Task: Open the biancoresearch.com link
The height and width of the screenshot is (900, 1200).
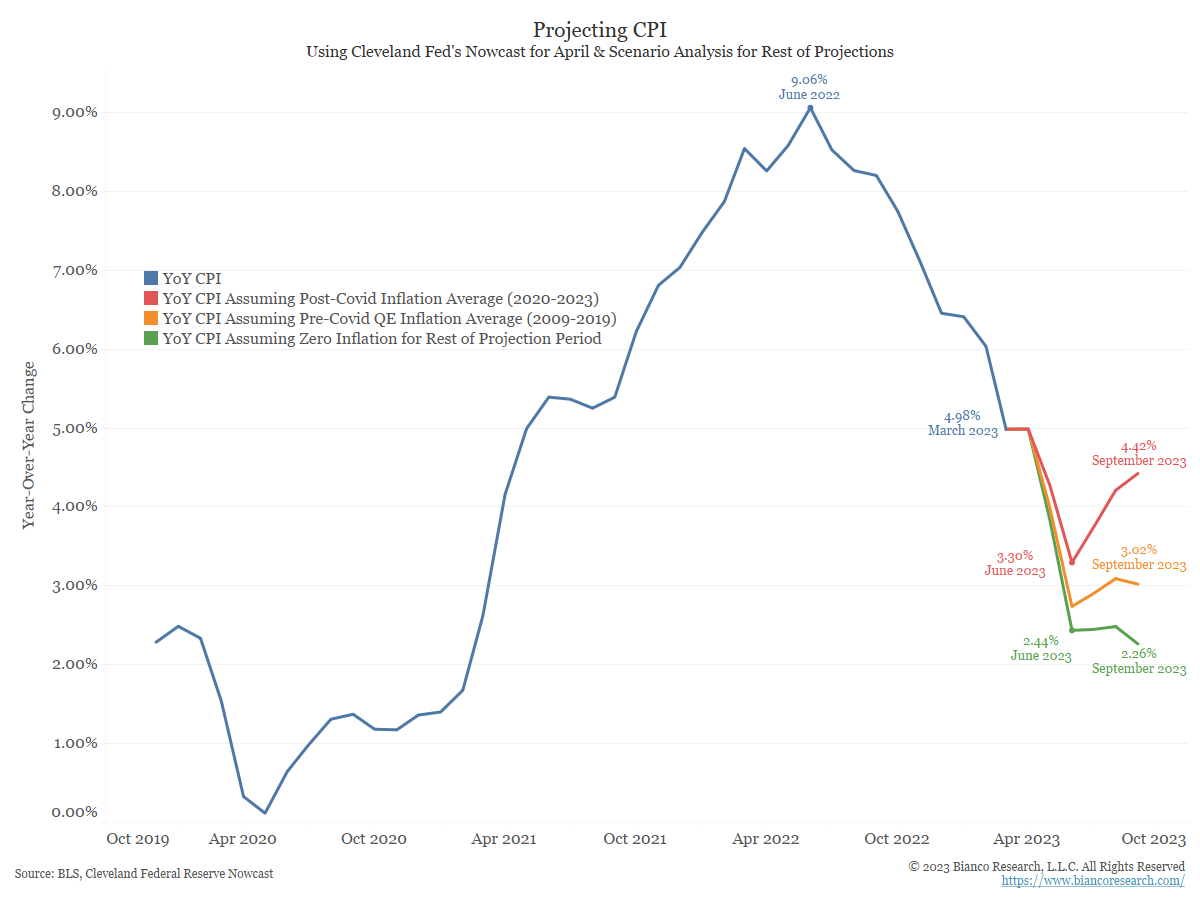Action: 1093,881
